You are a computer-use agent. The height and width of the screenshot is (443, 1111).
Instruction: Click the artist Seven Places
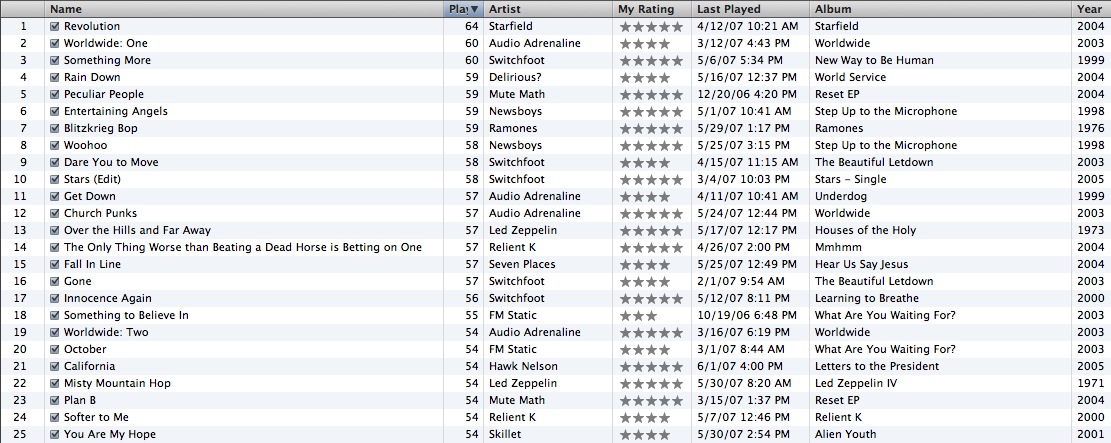[x=522, y=264]
